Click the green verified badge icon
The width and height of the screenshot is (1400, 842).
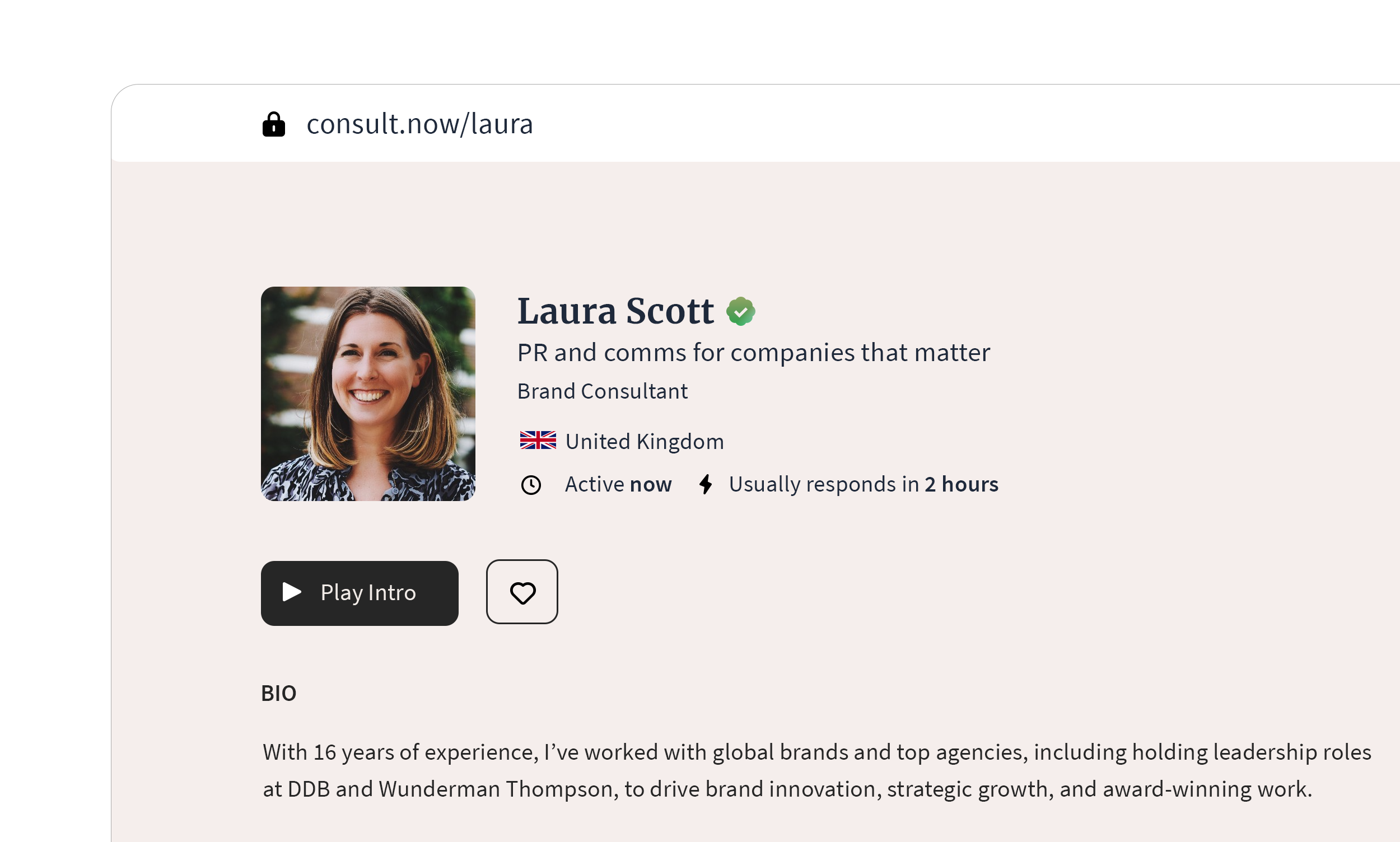tap(740, 311)
